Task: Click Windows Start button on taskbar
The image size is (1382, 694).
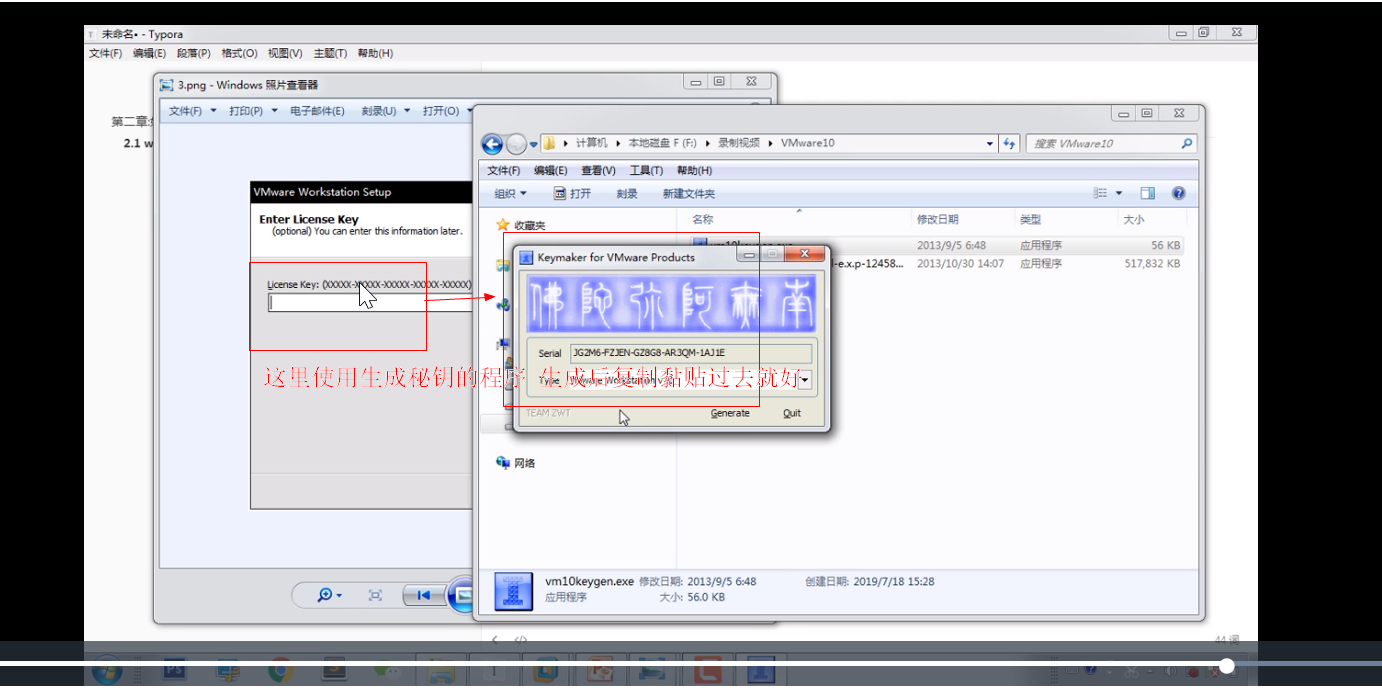Action: tap(107, 671)
